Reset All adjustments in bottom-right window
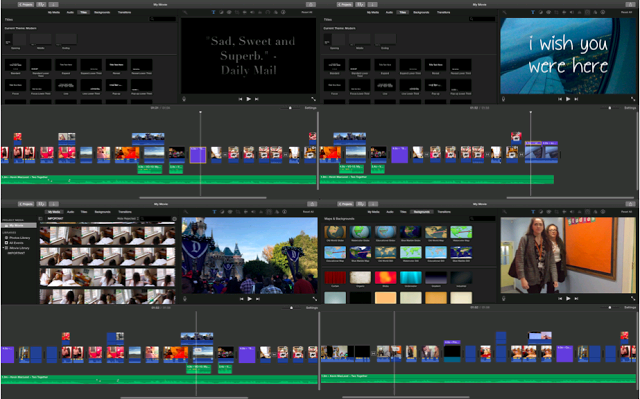This screenshot has width=640, height=399. 626,212
